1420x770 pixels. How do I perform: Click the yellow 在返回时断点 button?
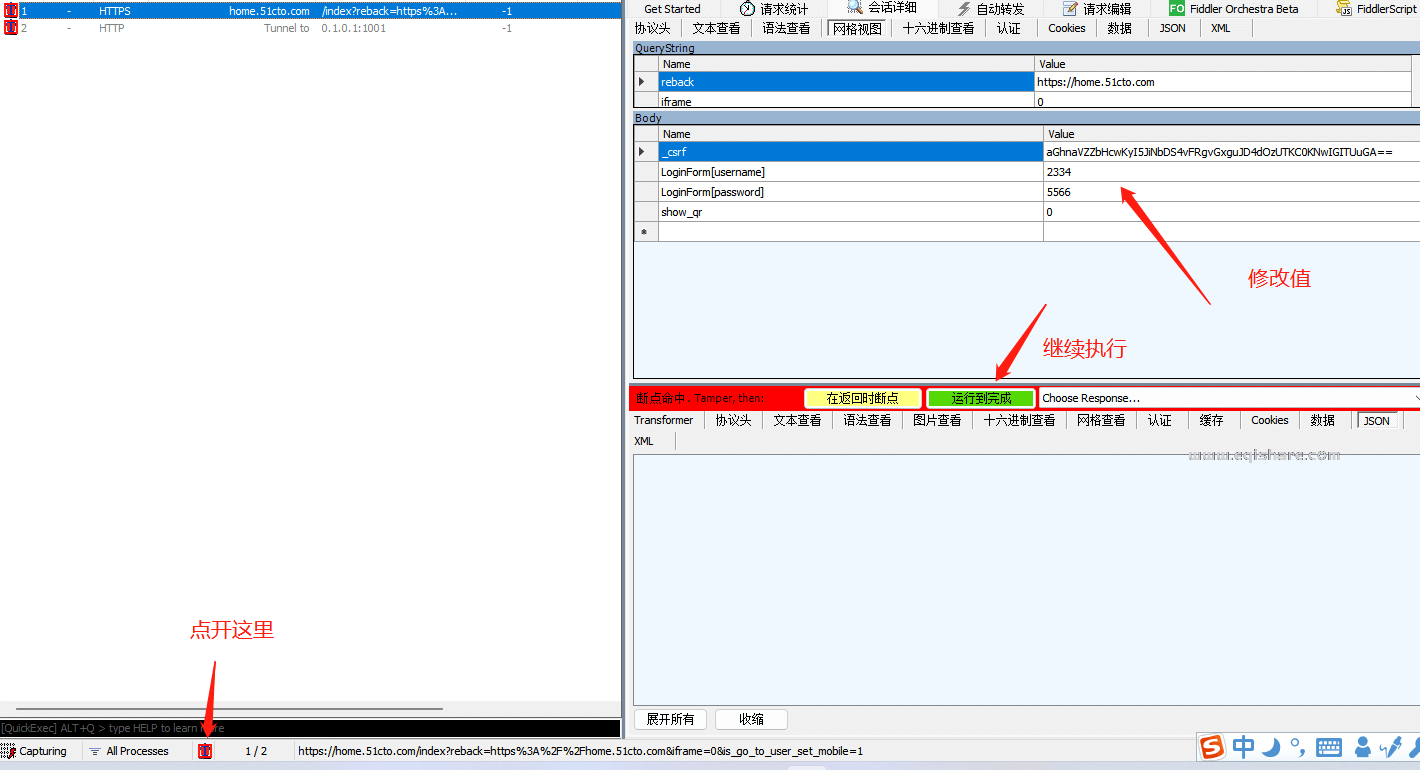coord(862,398)
